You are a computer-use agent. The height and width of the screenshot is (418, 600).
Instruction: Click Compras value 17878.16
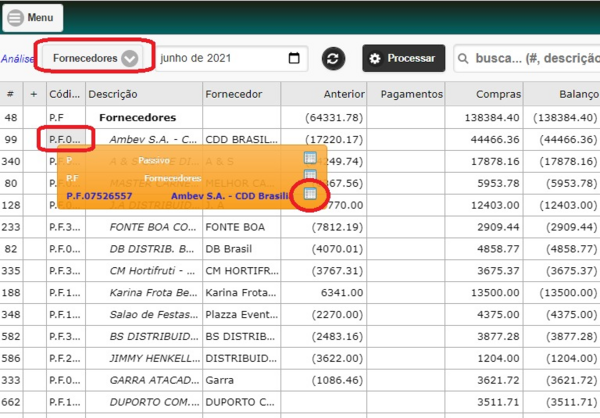pyautogui.click(x=495, y=161)
